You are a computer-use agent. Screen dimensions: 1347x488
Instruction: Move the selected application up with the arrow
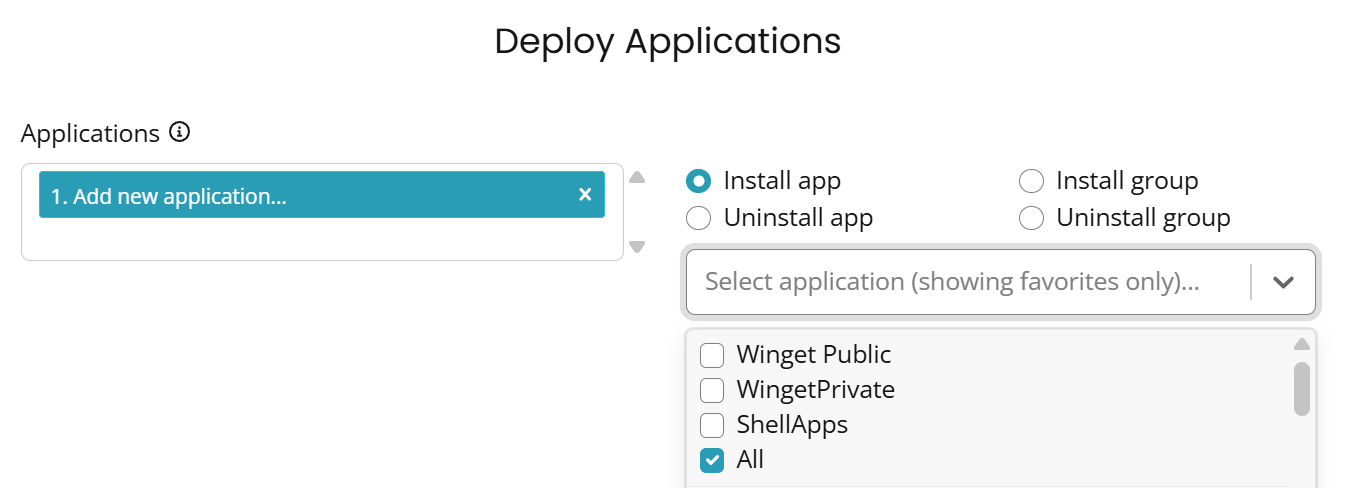637,178
